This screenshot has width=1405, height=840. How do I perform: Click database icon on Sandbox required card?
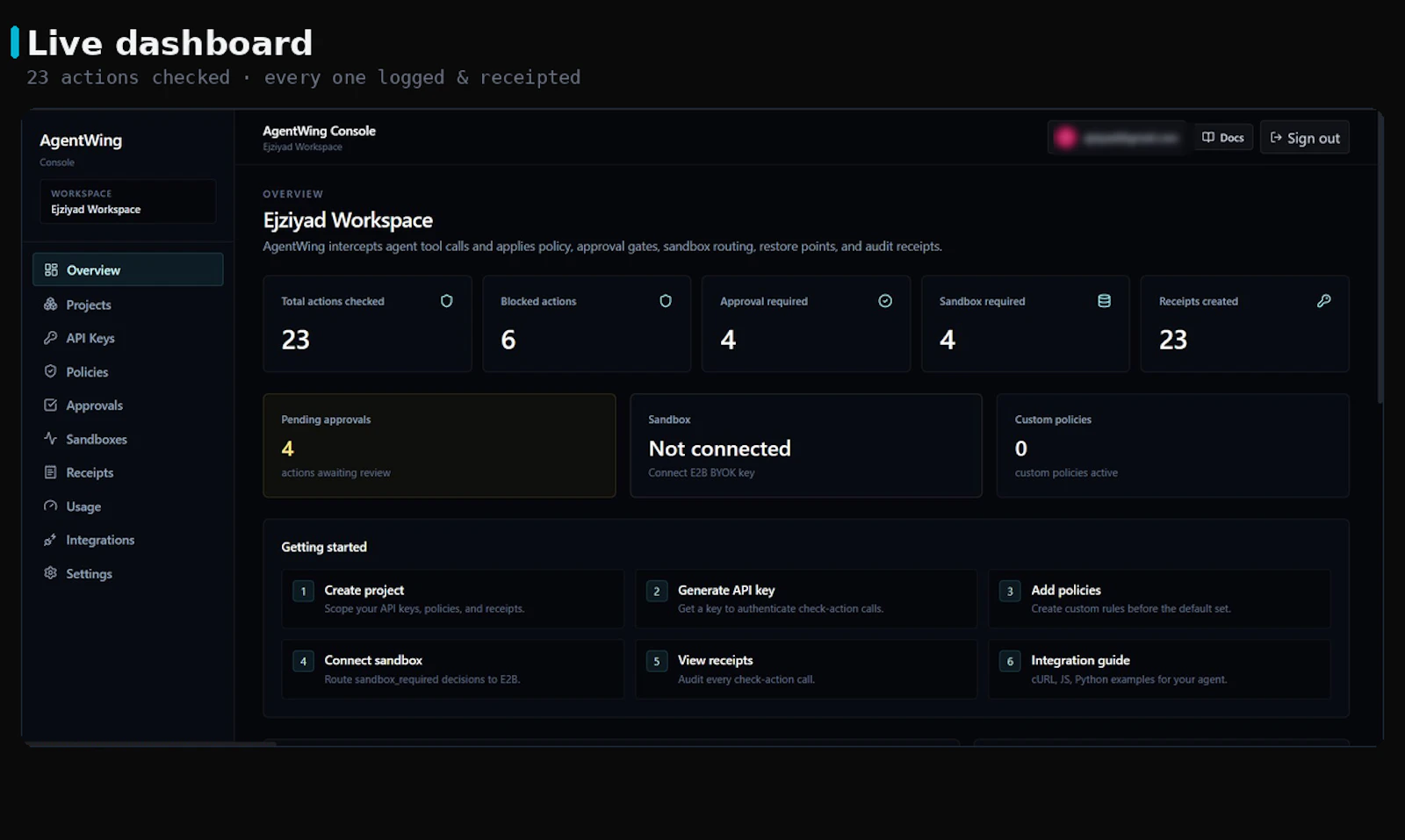(x=1104, y=301)
